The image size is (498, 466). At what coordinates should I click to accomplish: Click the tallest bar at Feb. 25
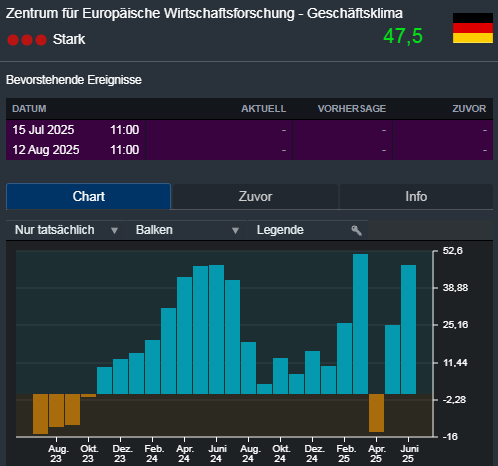[x=360, y=324]
